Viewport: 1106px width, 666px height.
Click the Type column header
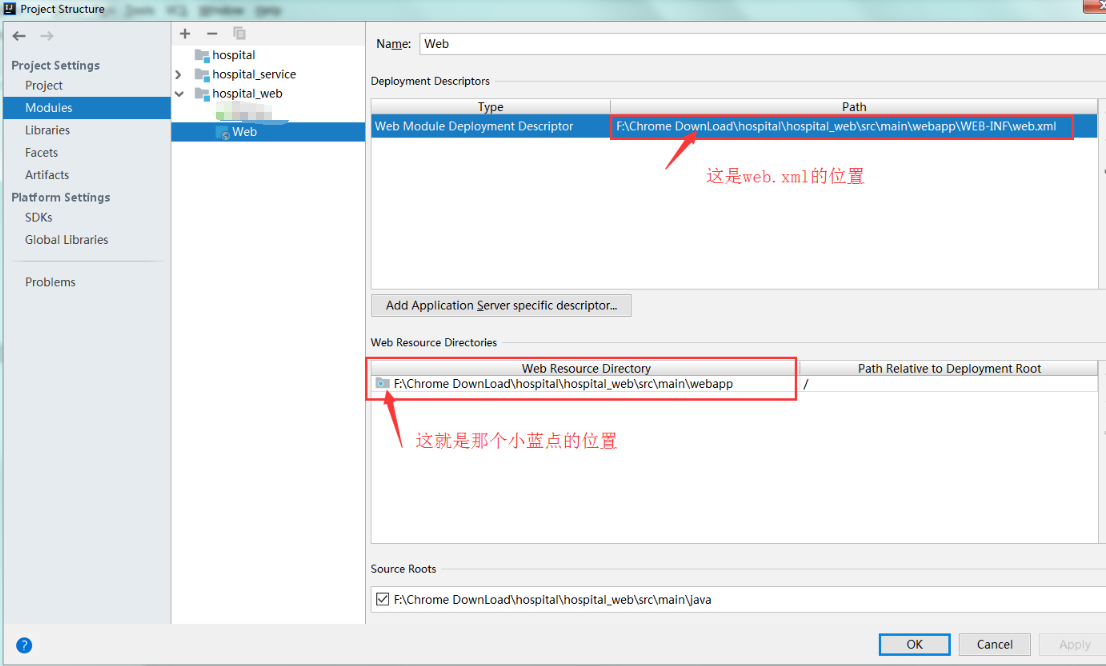pos(491,107)
